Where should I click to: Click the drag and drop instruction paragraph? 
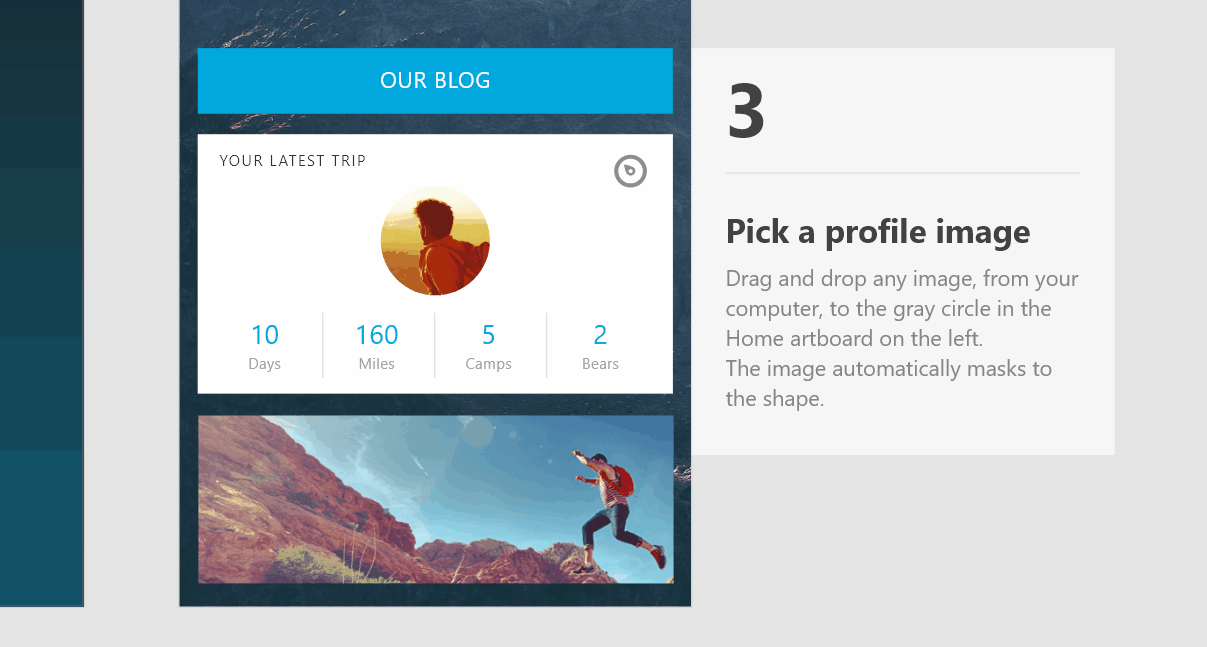(x=902, y=338)
